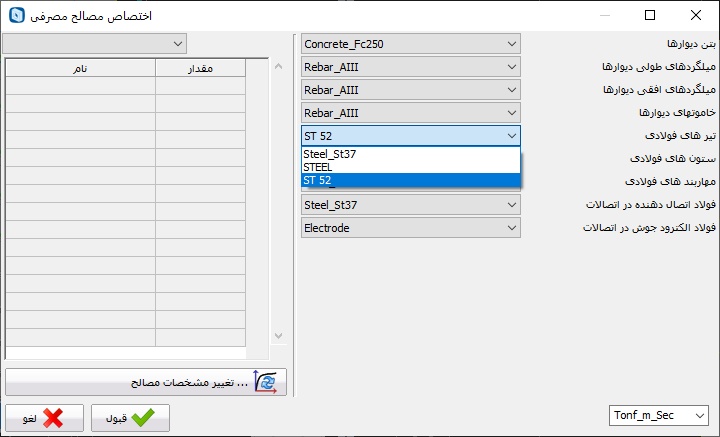Open the wall ties Rebar_AIII dropdown
The image size is (720, 437).
410,113
